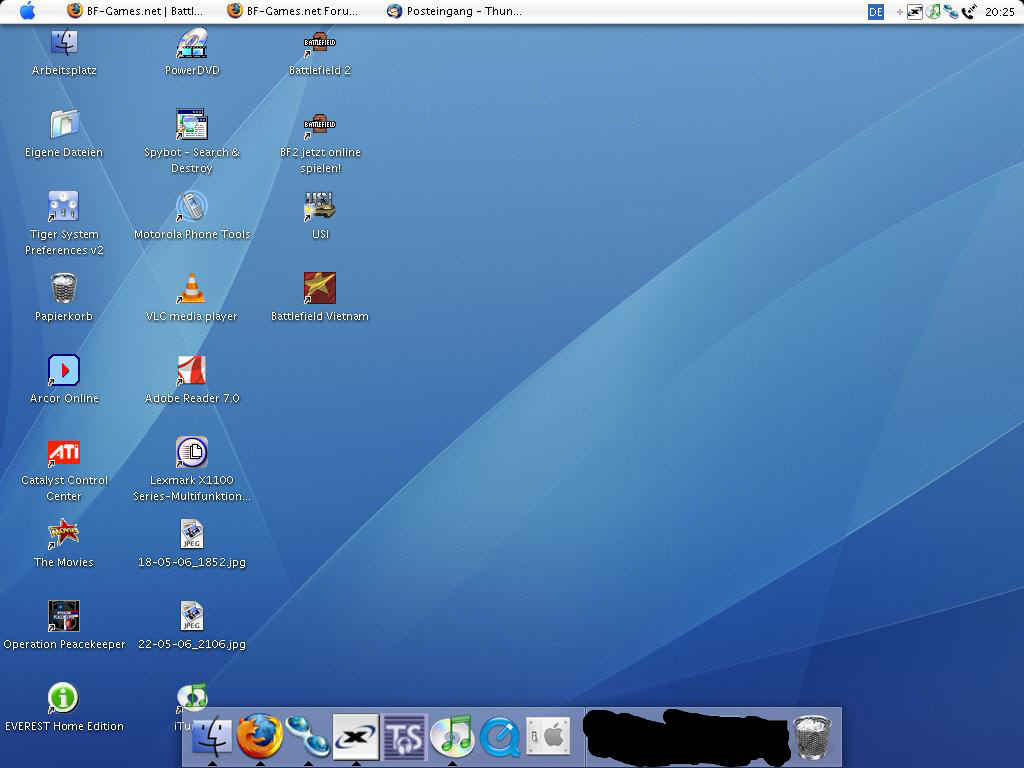Show hidden tray icons with plus arrow
Viewport: 1024px width, 768px height.
coord(899,12)
